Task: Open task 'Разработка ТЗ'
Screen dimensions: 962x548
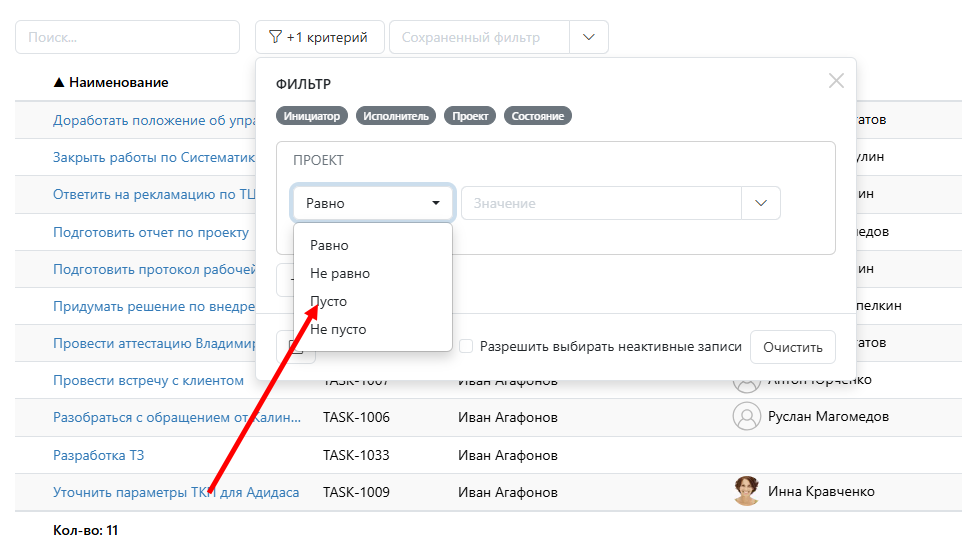Action: (99, 455)
